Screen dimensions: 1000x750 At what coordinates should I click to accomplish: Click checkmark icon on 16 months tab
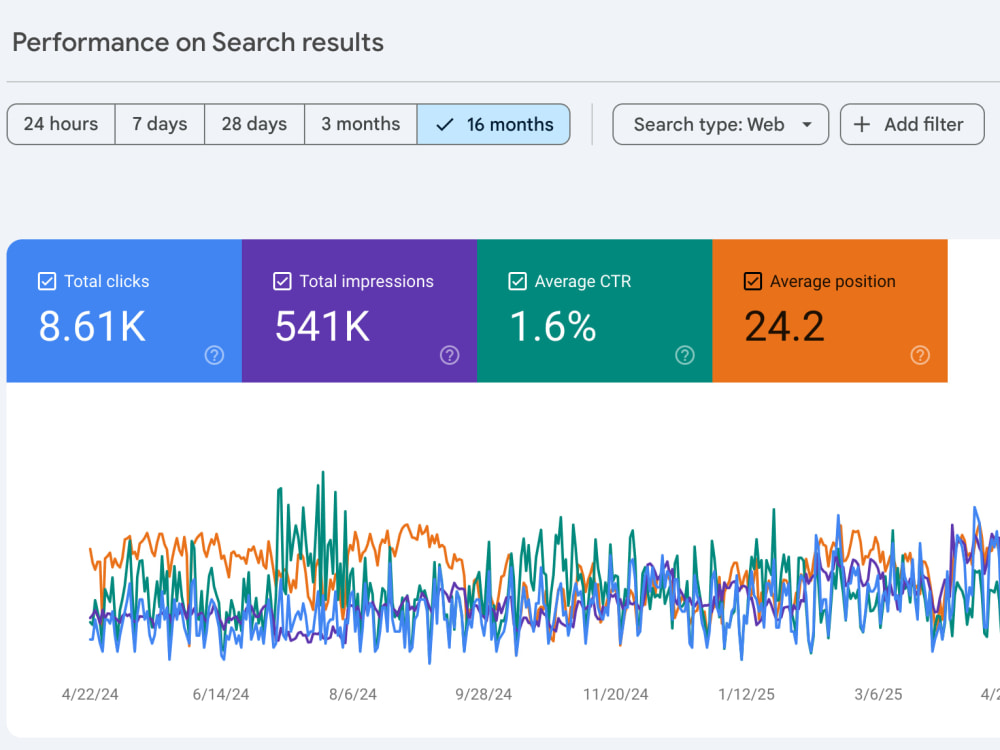[445, 124]
